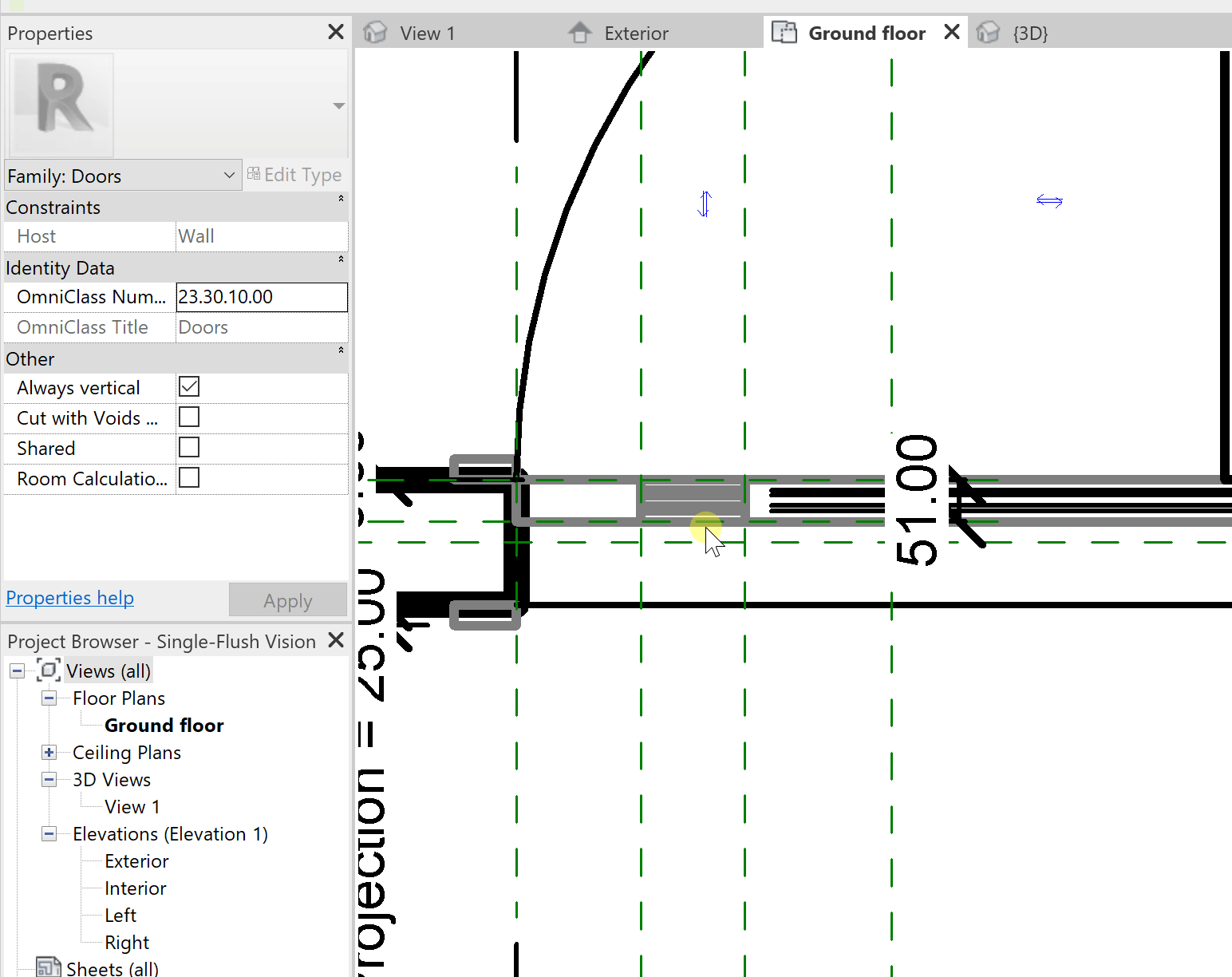The image size is (1232, 977).
Task: Uncheck the Always vertical checkbox
Action: tap(189, 387)
